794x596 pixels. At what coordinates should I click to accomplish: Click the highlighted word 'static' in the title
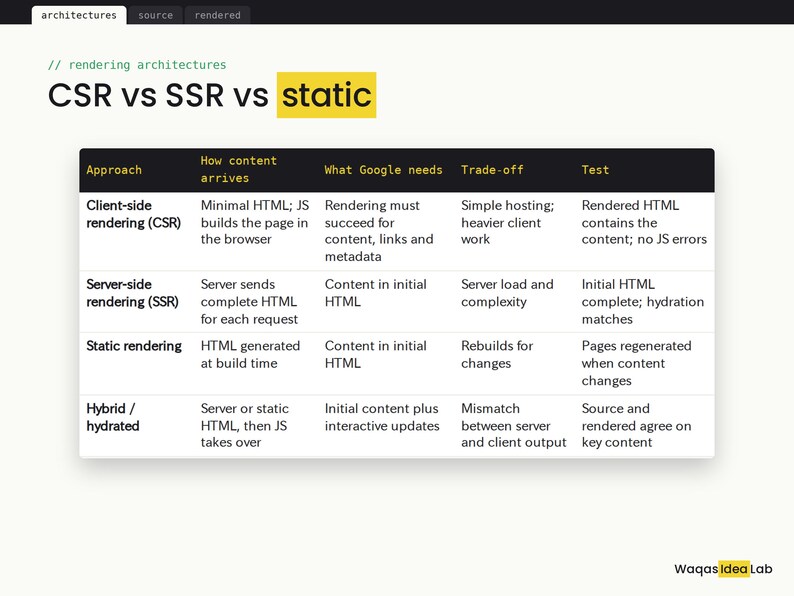327,95
